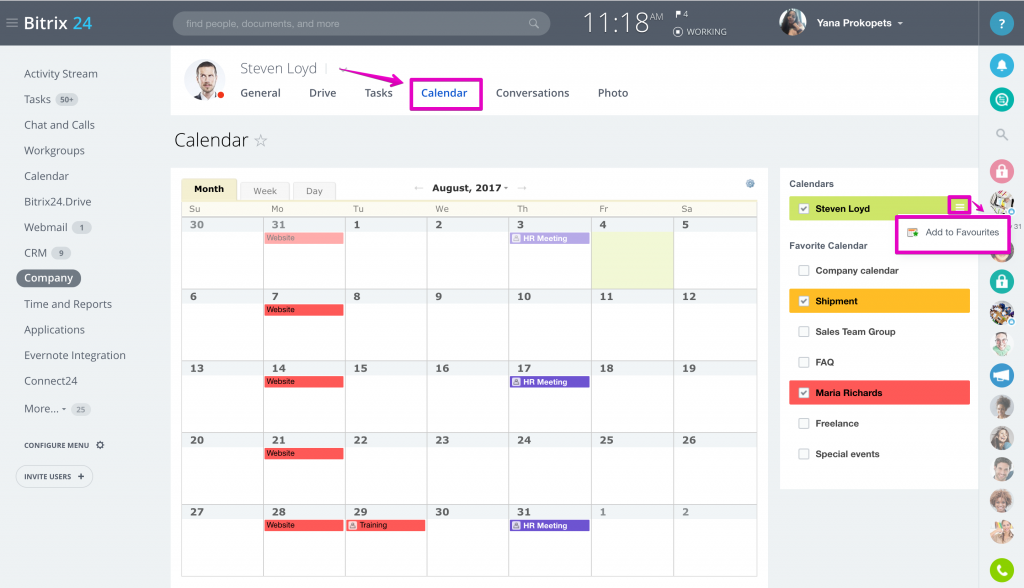
Task: Uncheck the Maria Richards calendar
Action: coord(804,393)
